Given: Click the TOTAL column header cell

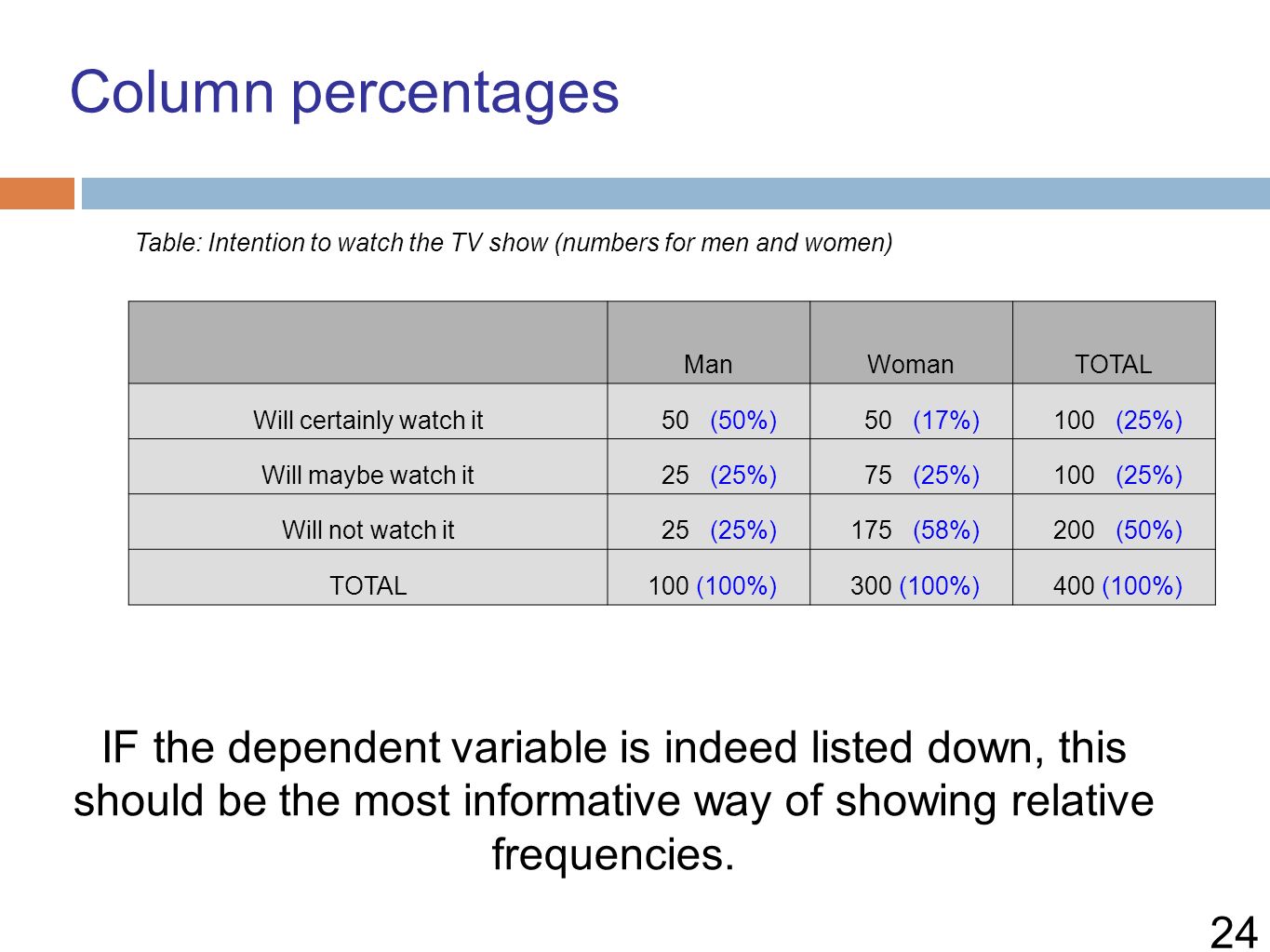Looking at the screenshot, I should 1114,342.
